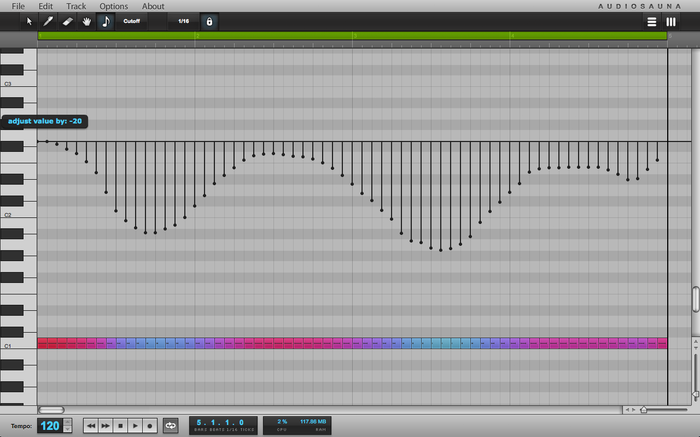Open the 1/16 grid size dropdown

pos(182,21)
